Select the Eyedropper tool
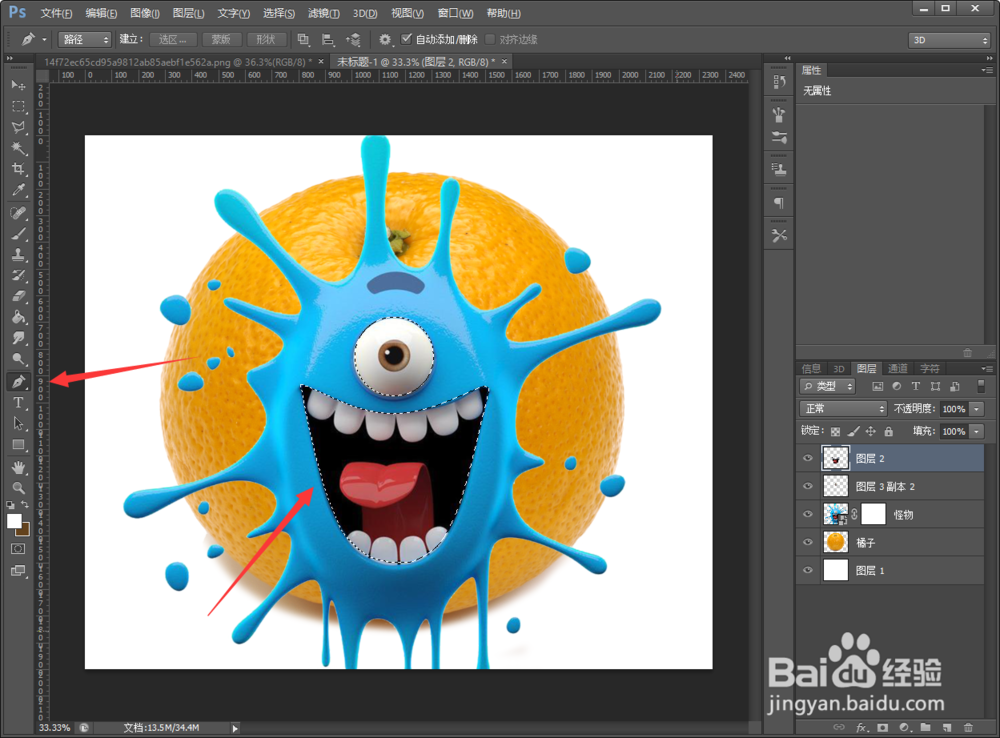This screenshot has height=738, width=1000. point(18,190)
